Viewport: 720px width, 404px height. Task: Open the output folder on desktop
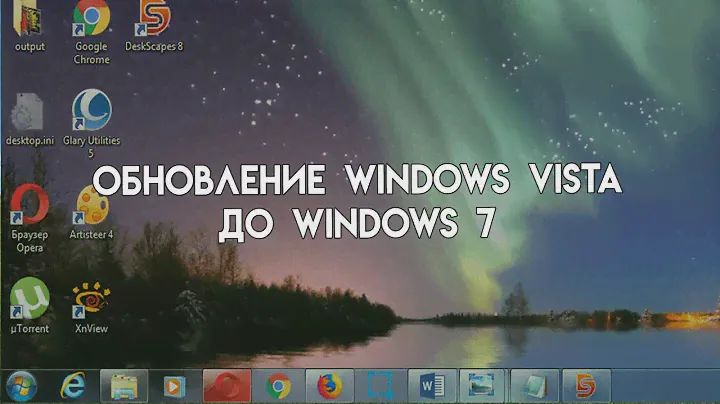click(29, 20)
